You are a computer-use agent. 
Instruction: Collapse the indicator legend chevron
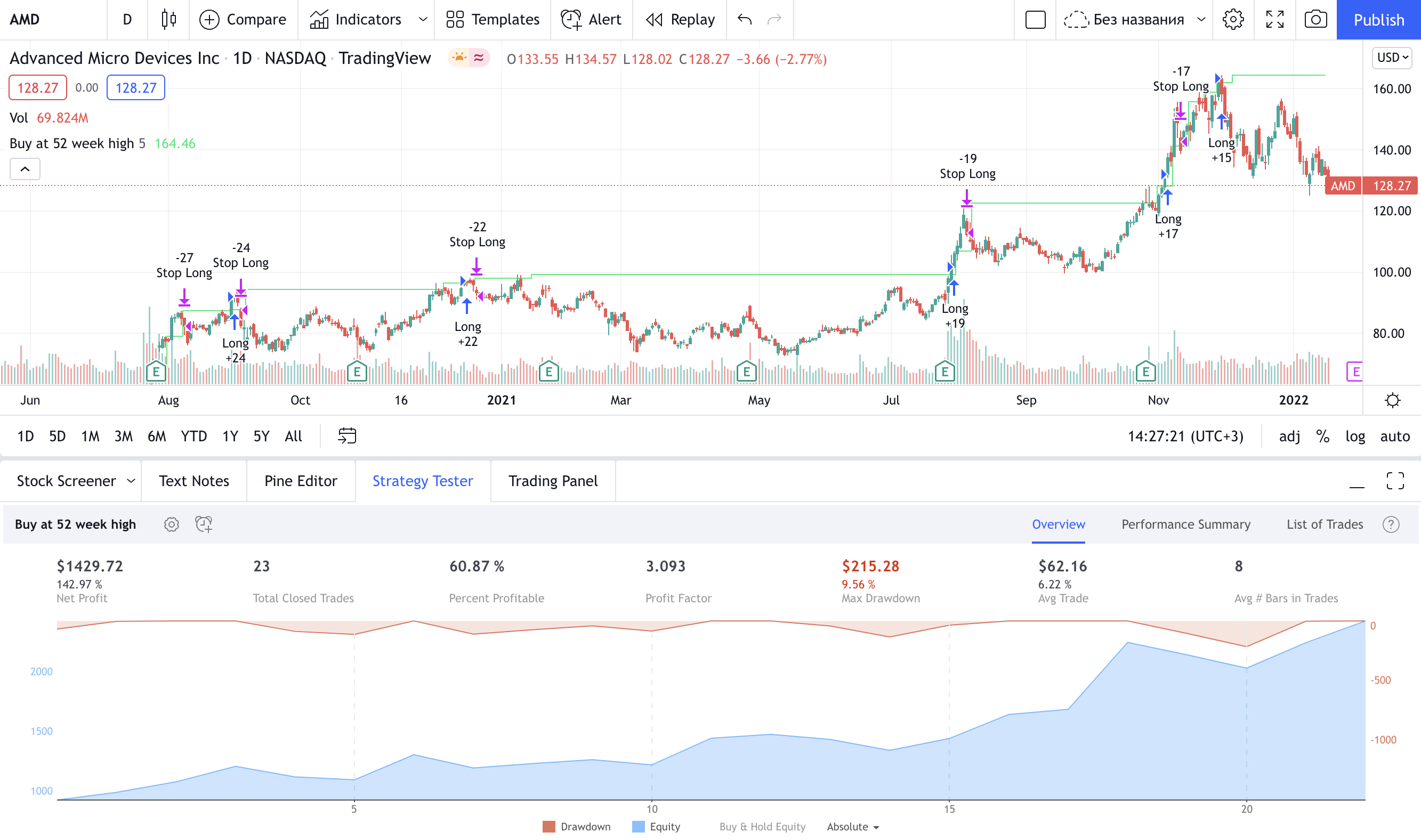tap(25, 168)
